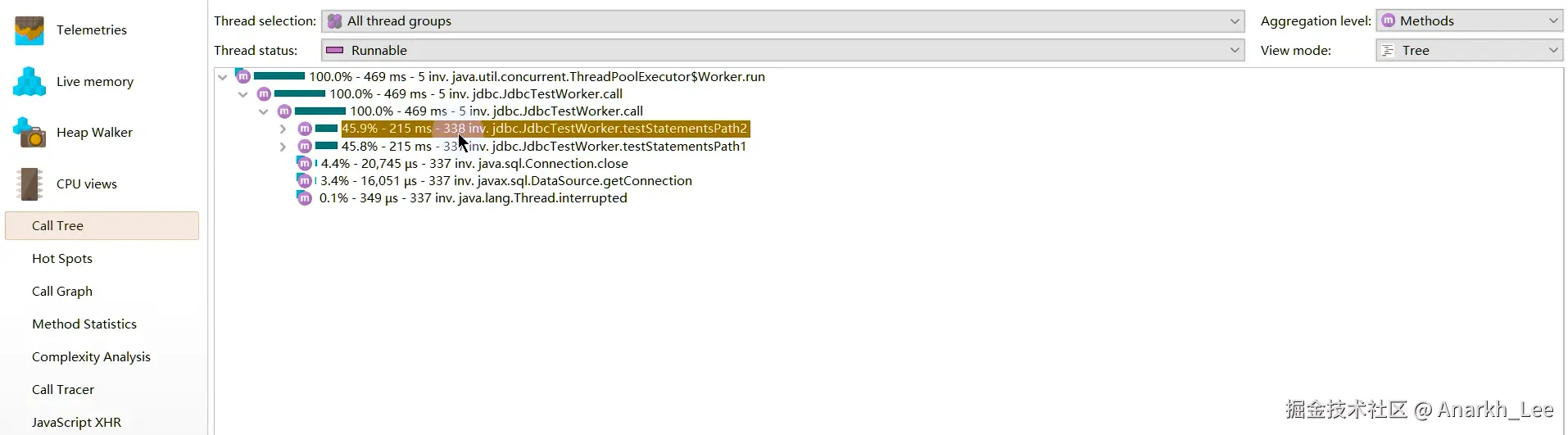Screen dimensions: 1568x435
Task: Select Heap Walker label in sidebar
Action: [x=94, y=132]
